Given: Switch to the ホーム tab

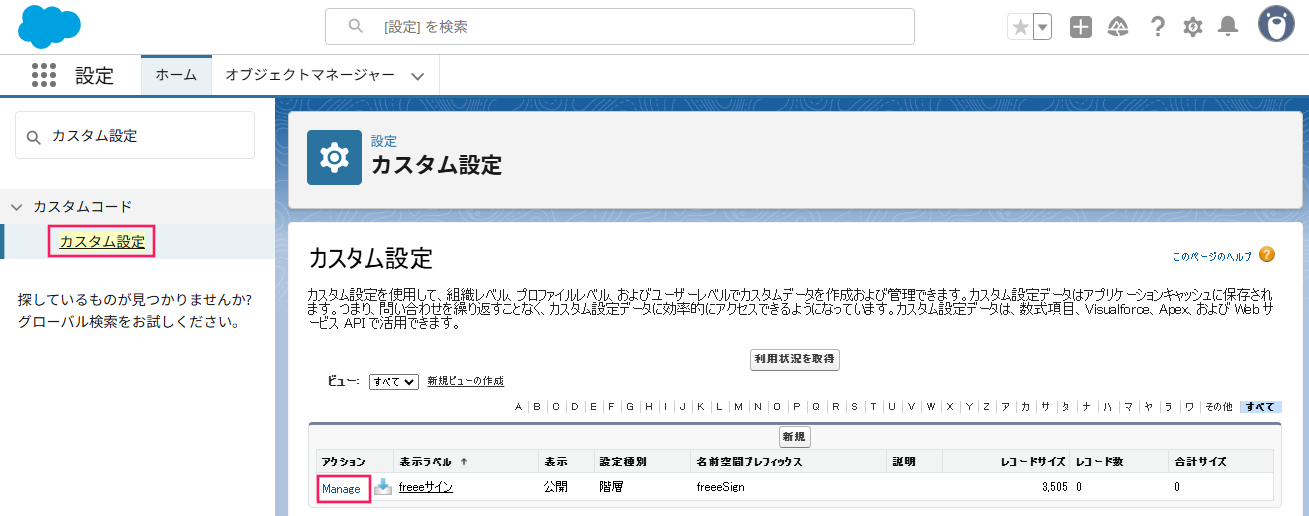Looking at the screenshot, I should [x=176, y=75].
